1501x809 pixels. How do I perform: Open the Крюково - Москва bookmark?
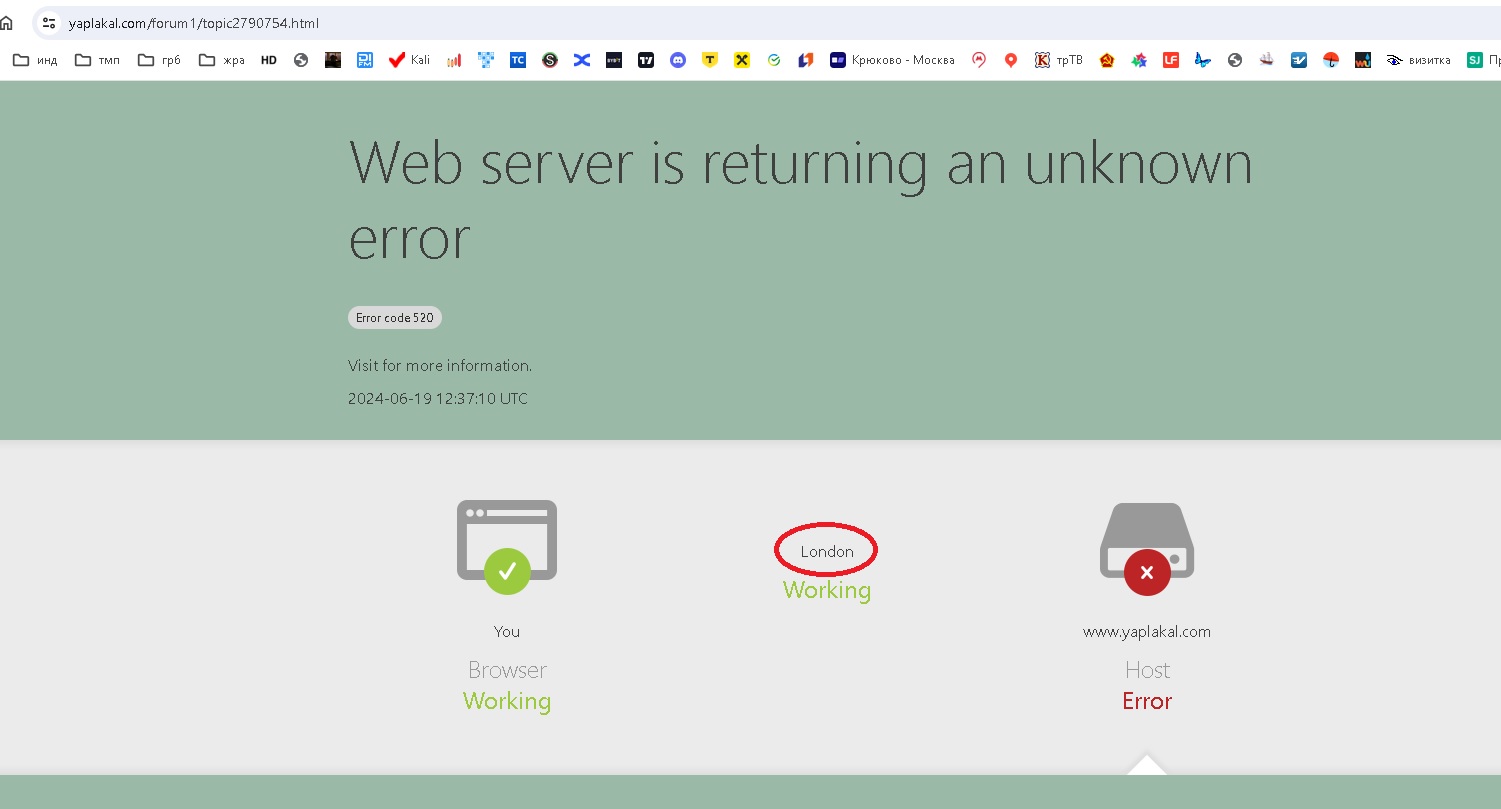[892, 60]
